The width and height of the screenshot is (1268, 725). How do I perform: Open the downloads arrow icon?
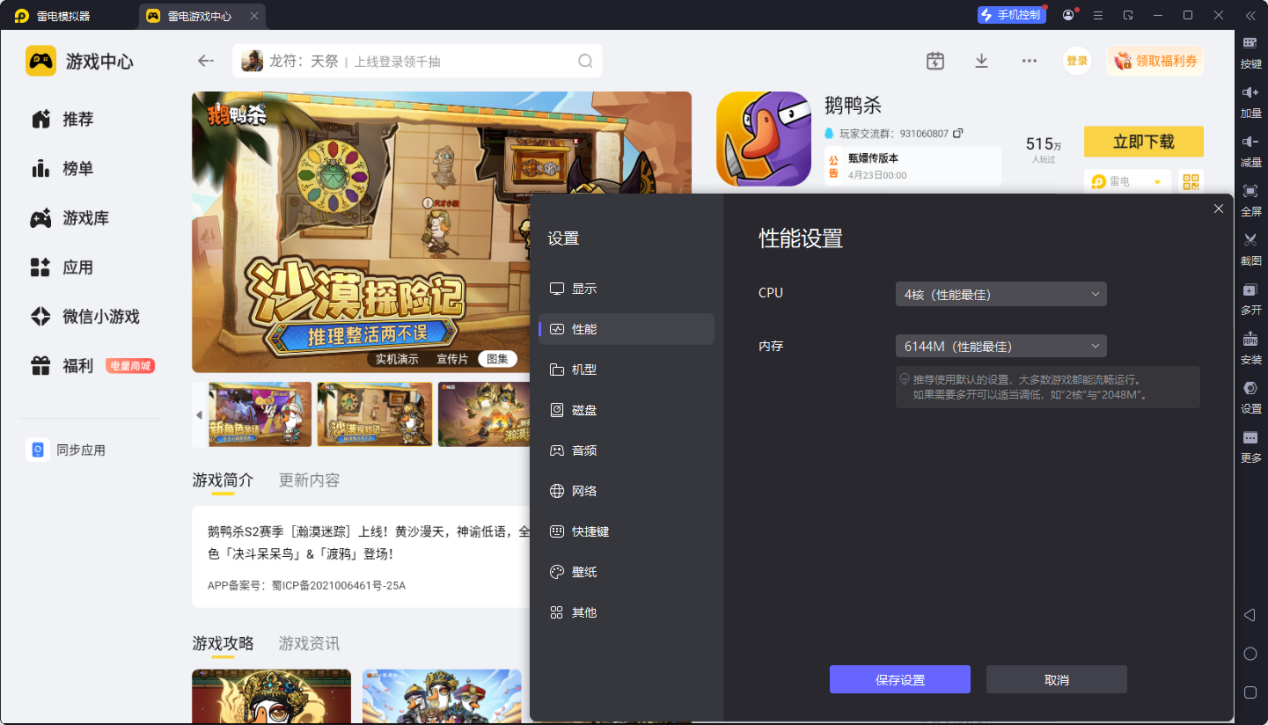[x=982, y=61]
